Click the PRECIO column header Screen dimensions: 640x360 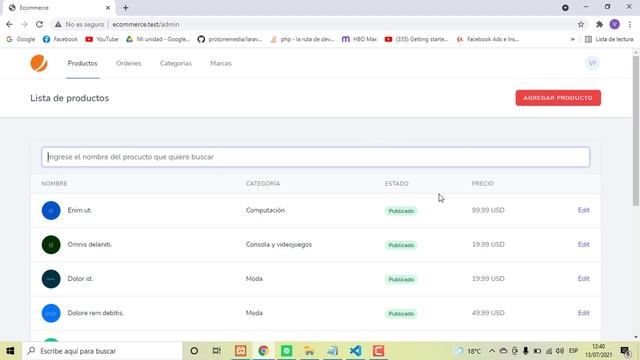(x=482, y=184)
